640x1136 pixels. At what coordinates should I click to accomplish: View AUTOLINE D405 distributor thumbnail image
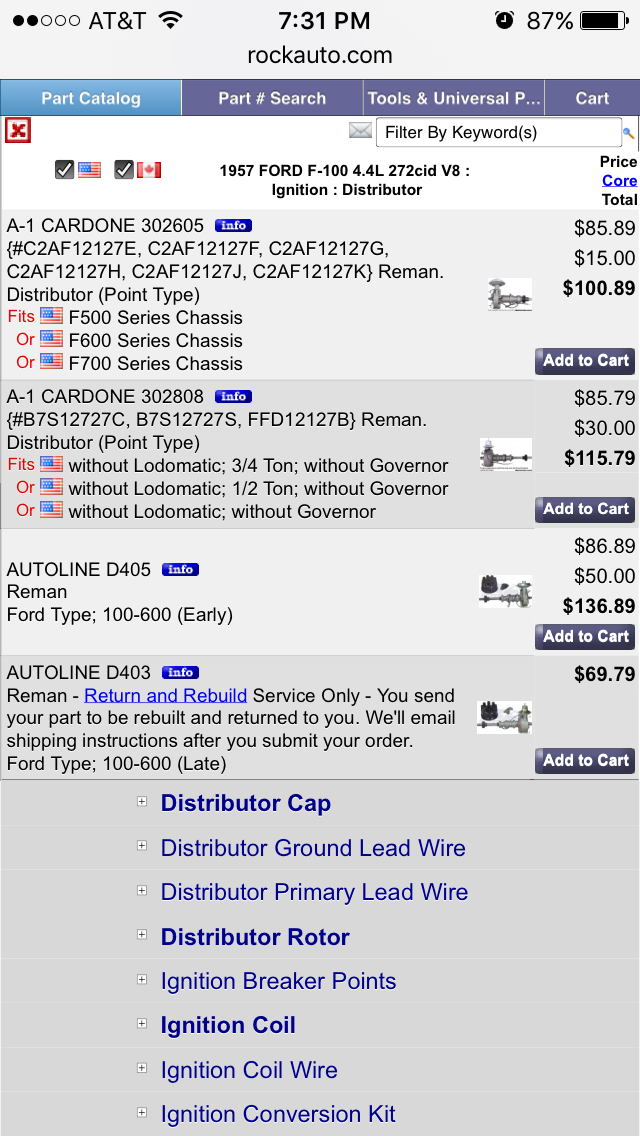pyautogui.click(x=504, y=591)
